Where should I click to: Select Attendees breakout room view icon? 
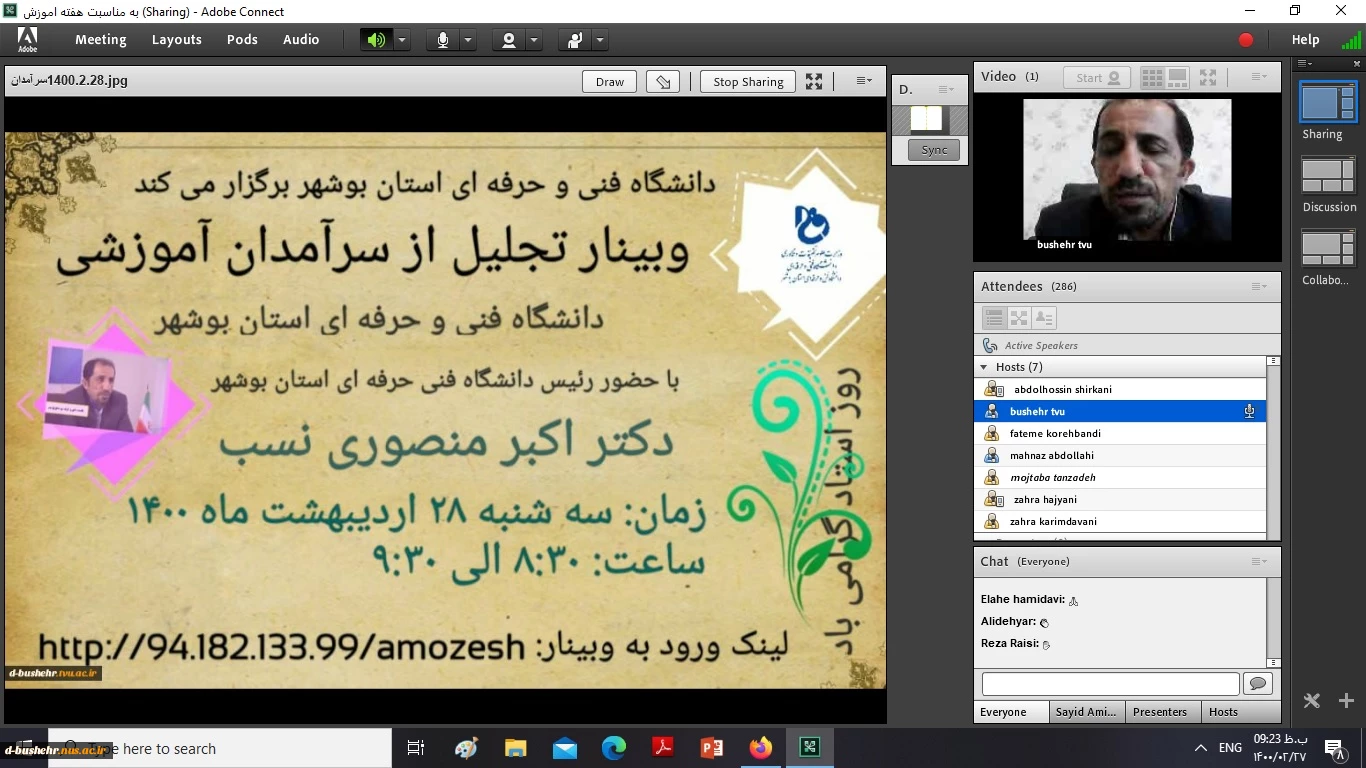[1019, 318]
